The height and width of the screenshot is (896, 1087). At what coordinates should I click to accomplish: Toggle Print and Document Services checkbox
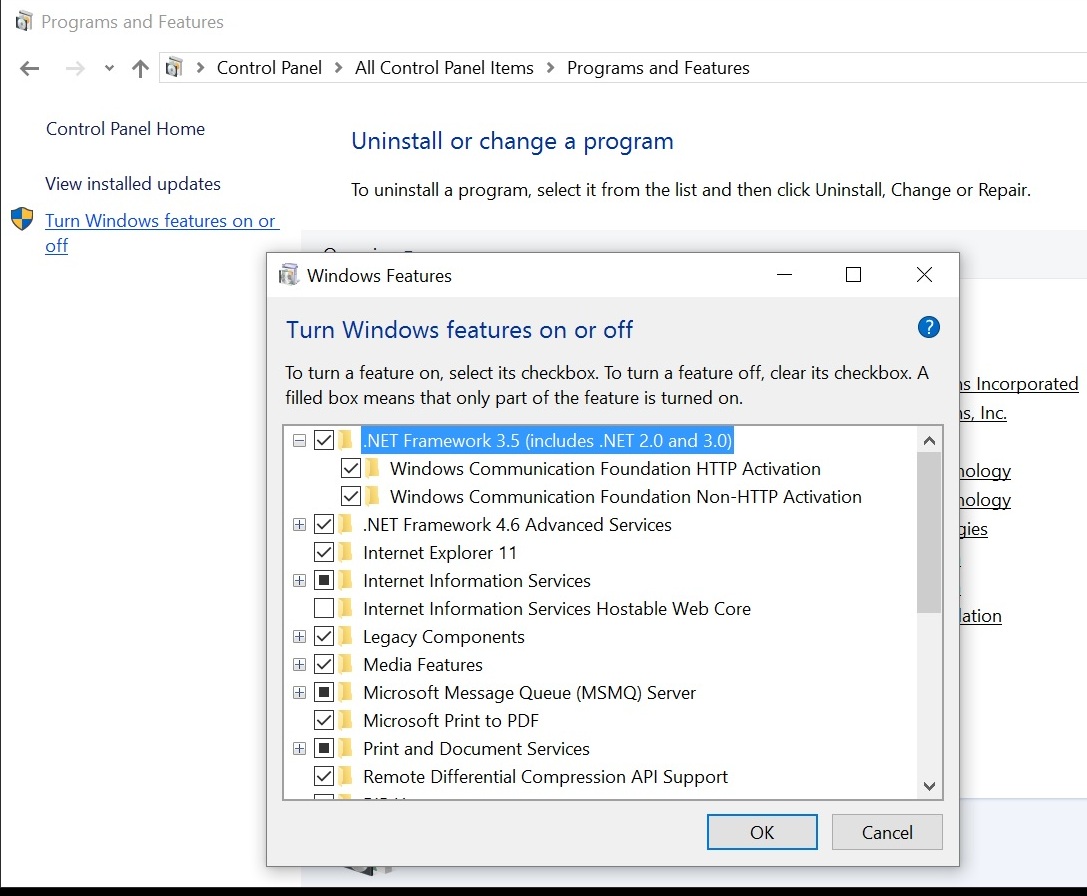click(x=324, y=748)
